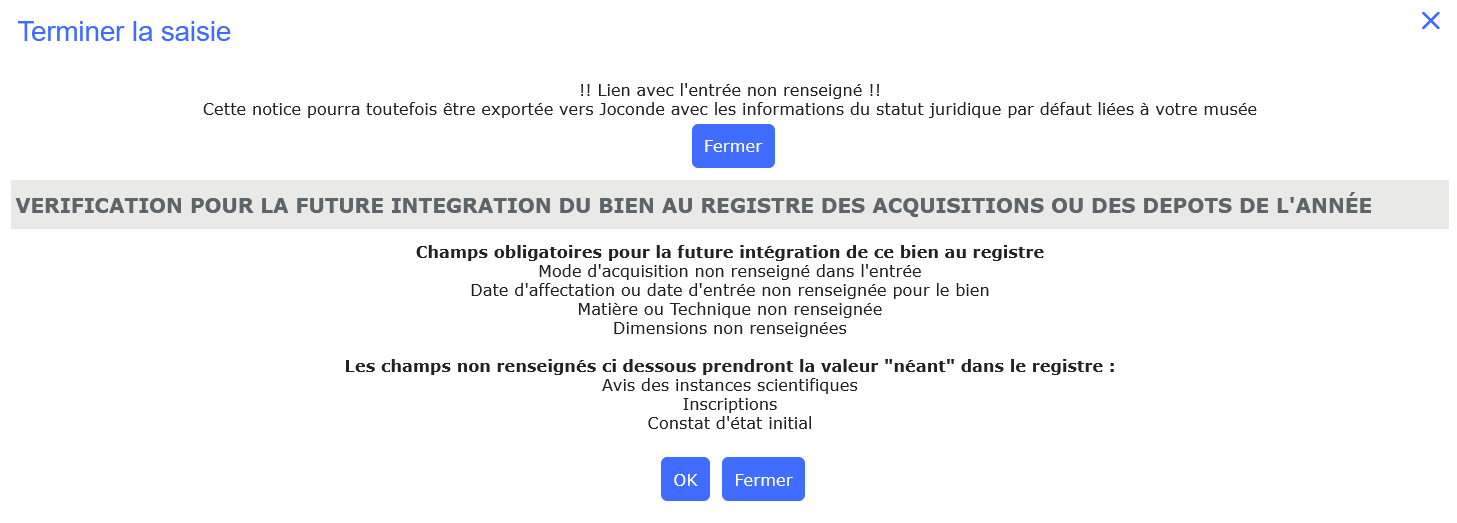Image resolution: width=1457 pixels, height=523 pixels.
Task: Select the "Constat d'état initial" entry
Action: coord(729,423)
